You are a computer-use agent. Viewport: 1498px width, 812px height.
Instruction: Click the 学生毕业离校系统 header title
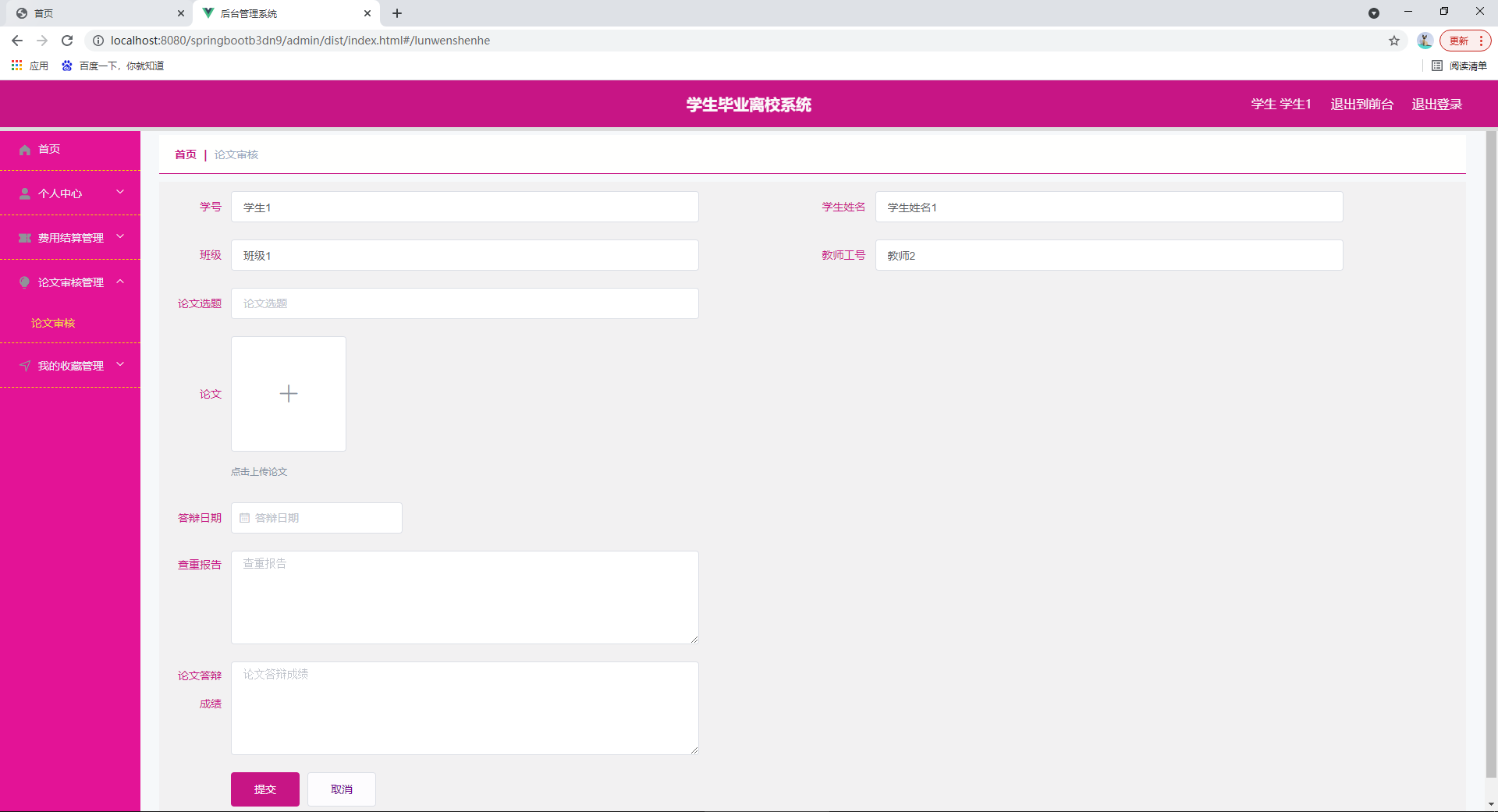click(749, 105)
